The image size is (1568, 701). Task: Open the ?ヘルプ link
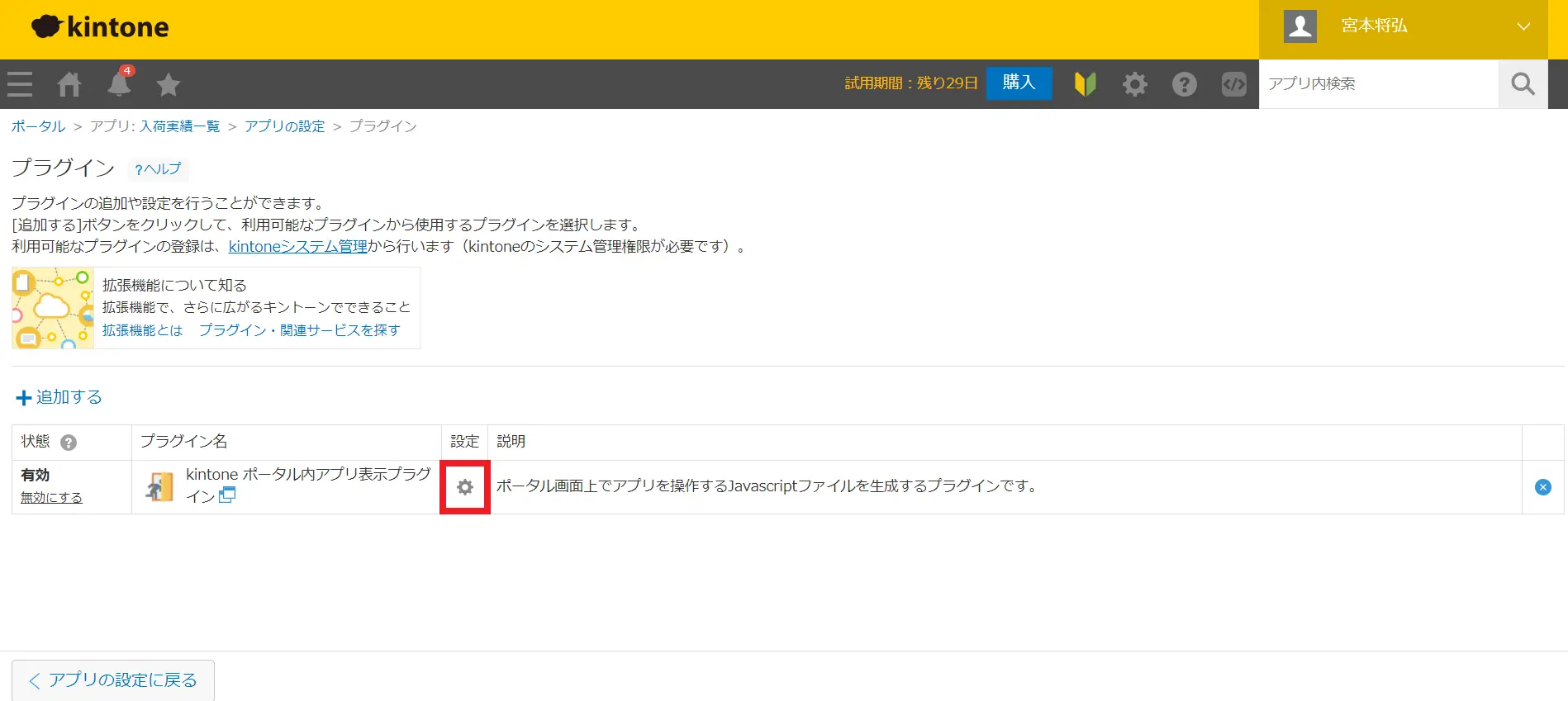pyautogui.click(x=158, y=169)
